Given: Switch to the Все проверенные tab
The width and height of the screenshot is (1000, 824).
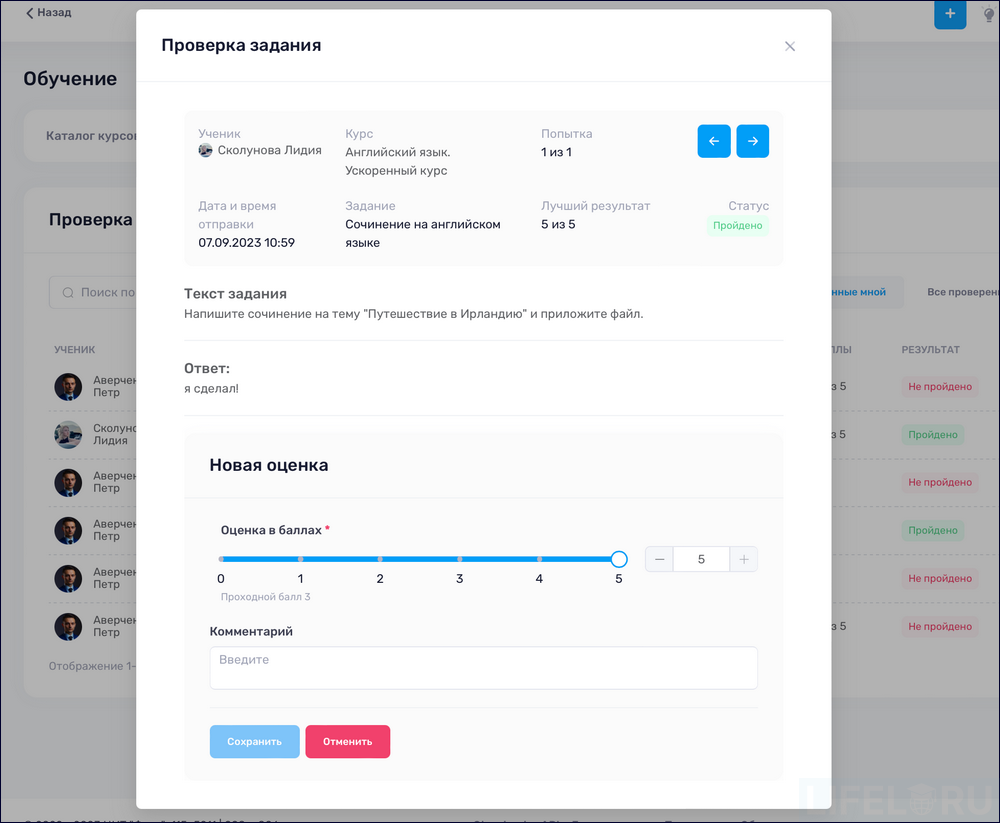Looking at the screenshot, I should pos(962,291).
